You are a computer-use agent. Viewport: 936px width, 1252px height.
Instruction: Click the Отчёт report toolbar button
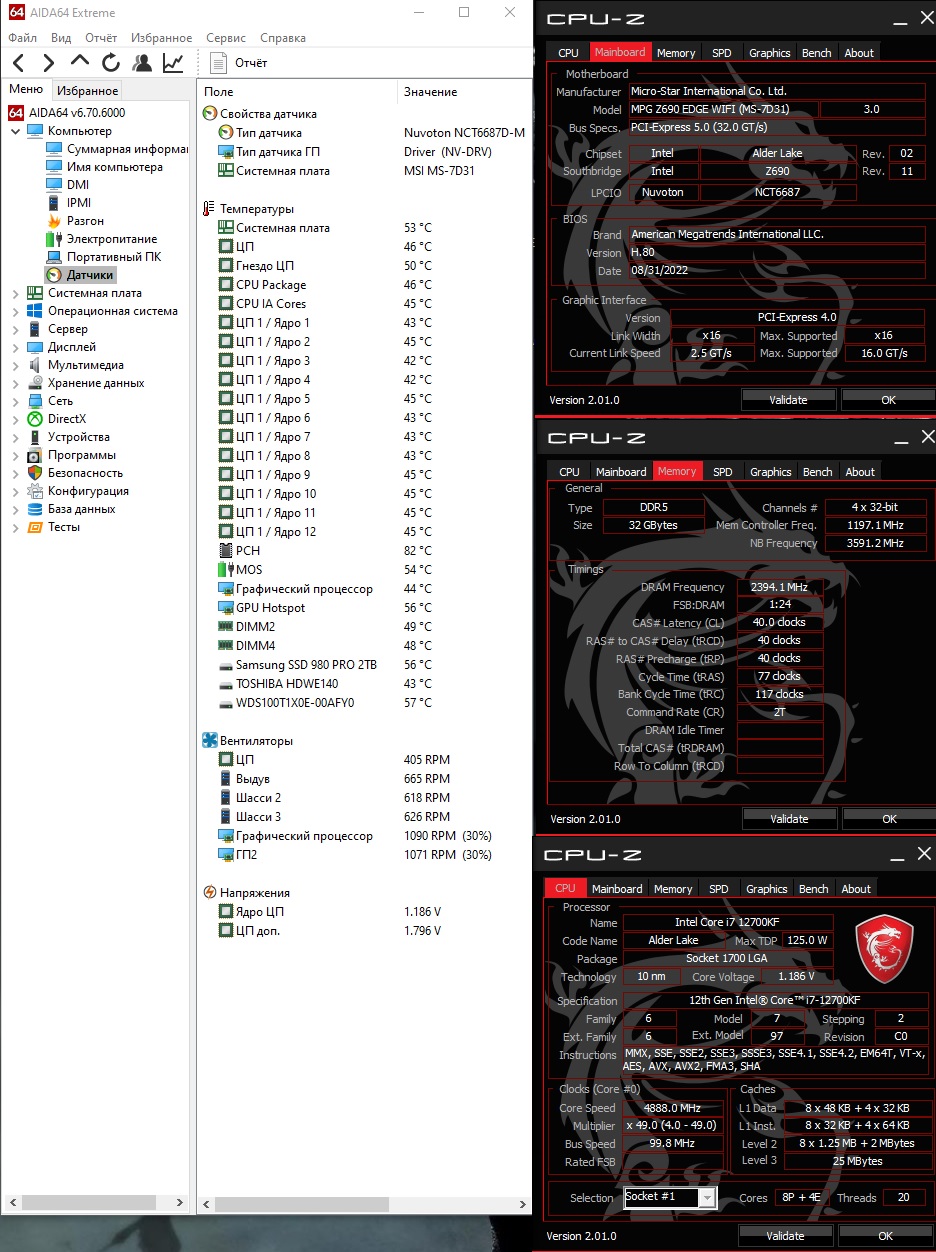coord(240,63)
